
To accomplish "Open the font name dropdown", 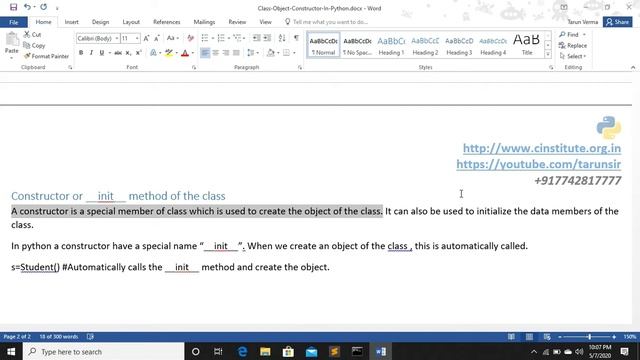I will 117,38.
